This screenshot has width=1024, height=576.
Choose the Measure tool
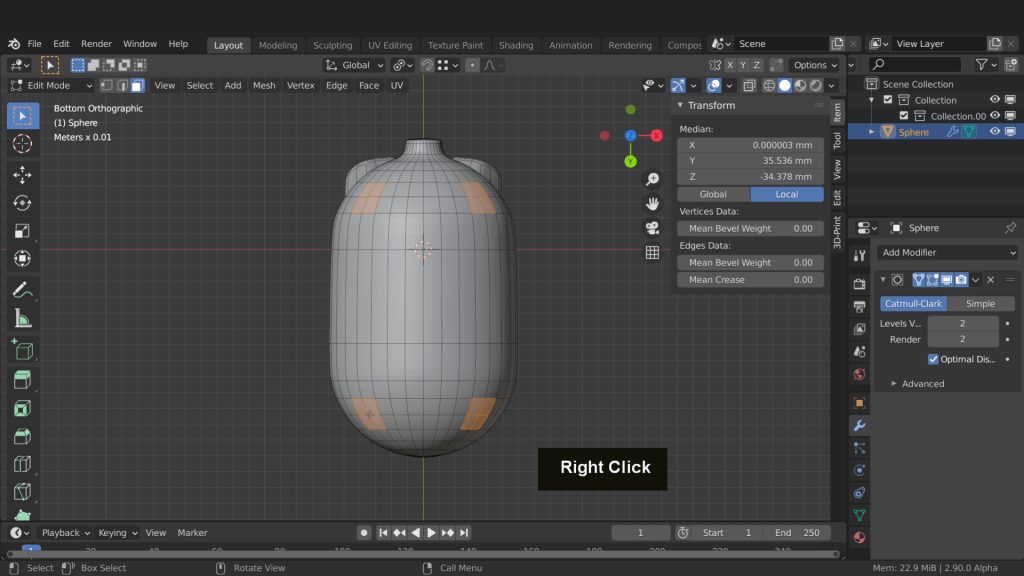click(x=22, y=319)
